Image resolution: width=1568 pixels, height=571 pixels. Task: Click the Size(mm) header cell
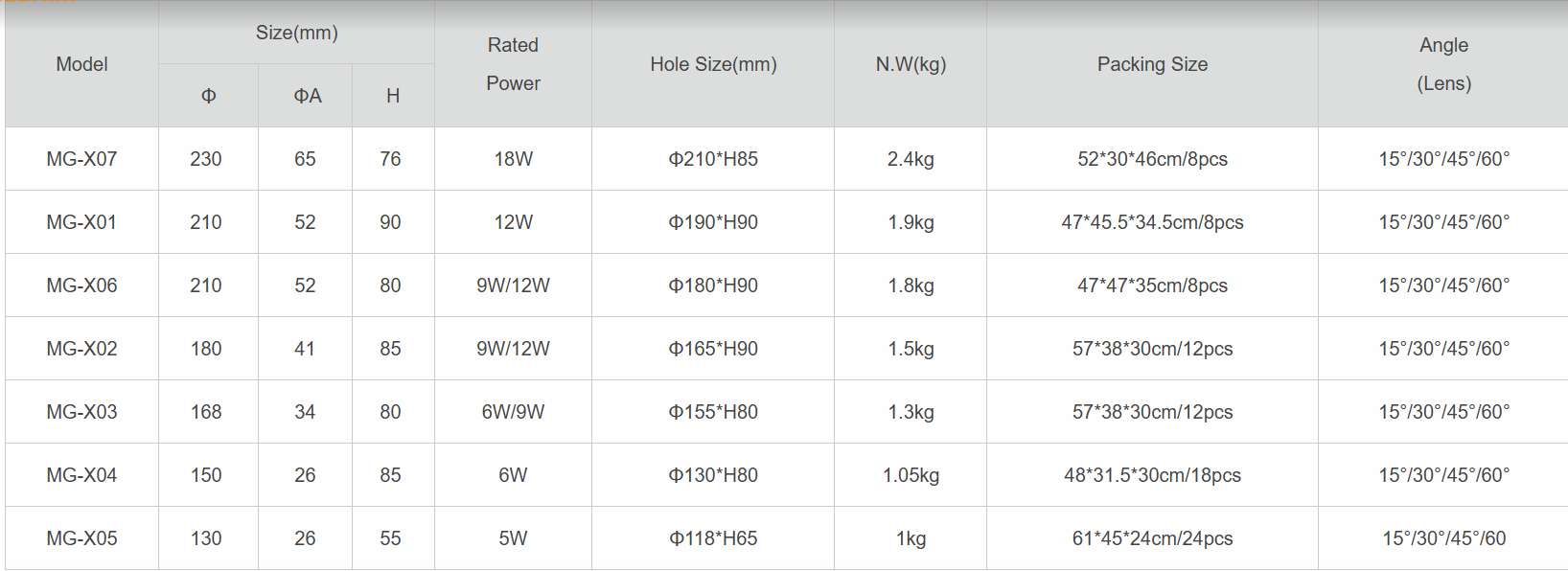coord(296,33)
